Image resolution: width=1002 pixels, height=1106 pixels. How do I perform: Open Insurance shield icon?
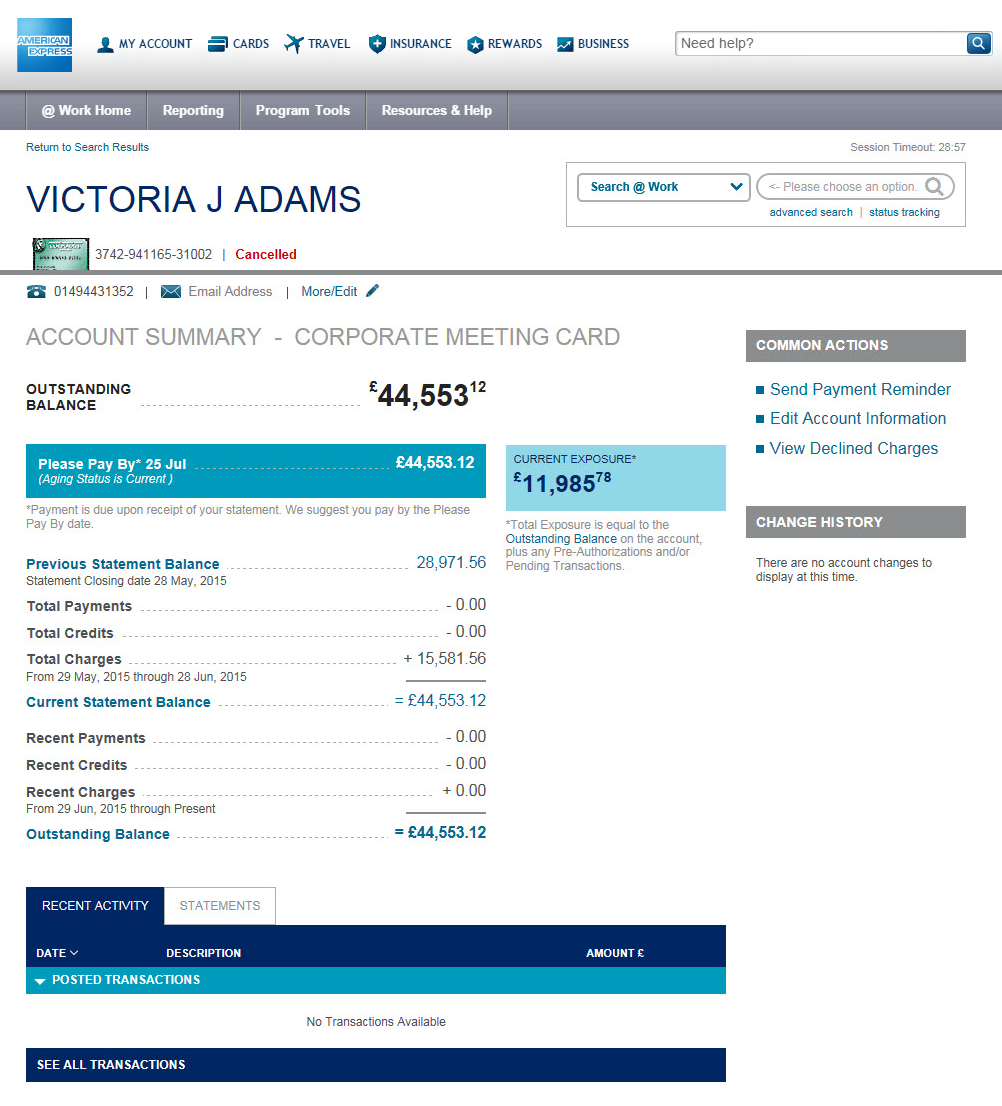pyautogui.click(x=376, y=44)
